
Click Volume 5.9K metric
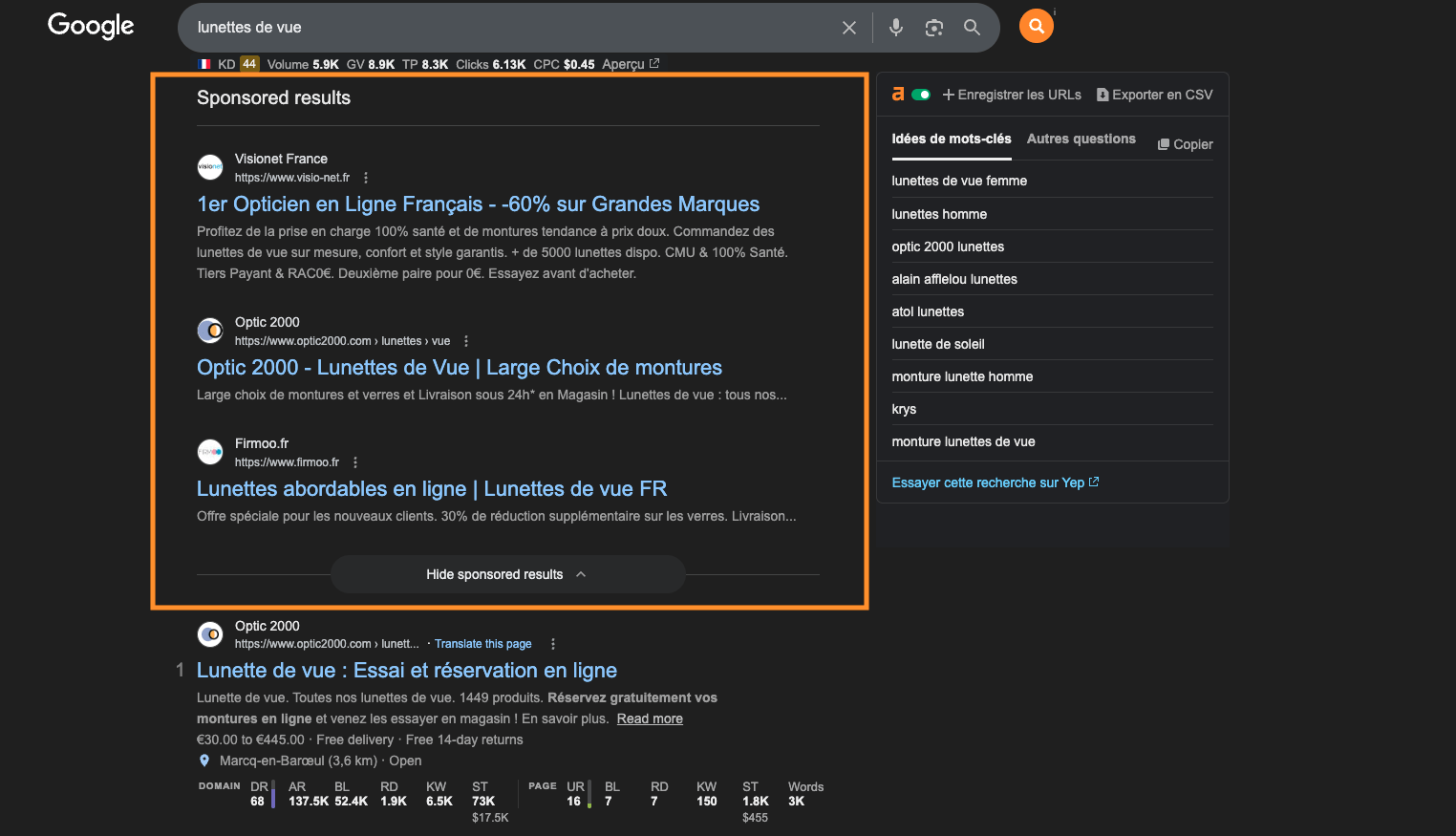(x=303, y=64)
